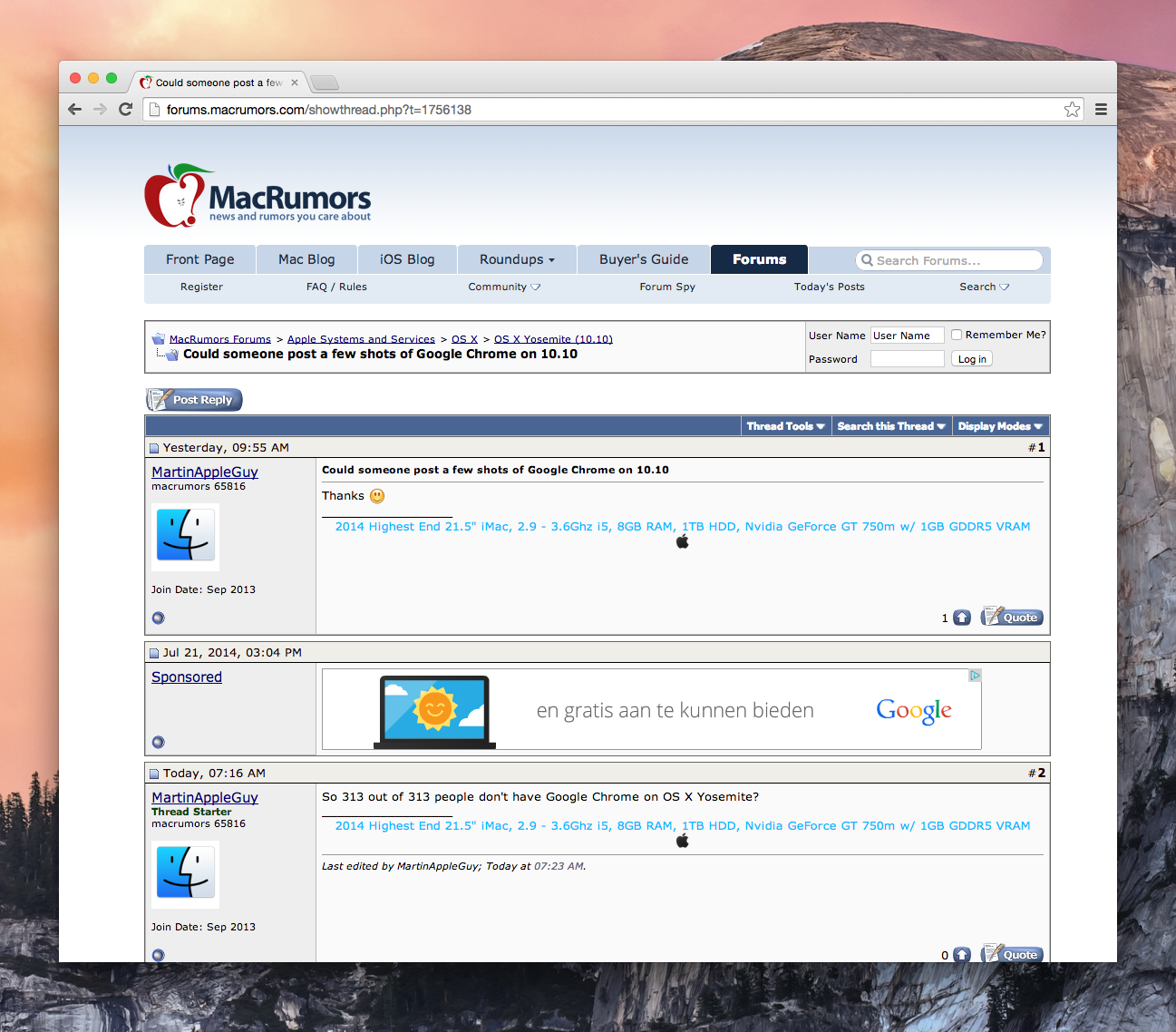Click the iMac signature link in post #1
Viewport: 1176px width, 1032px height.
(x=683, y=526)
